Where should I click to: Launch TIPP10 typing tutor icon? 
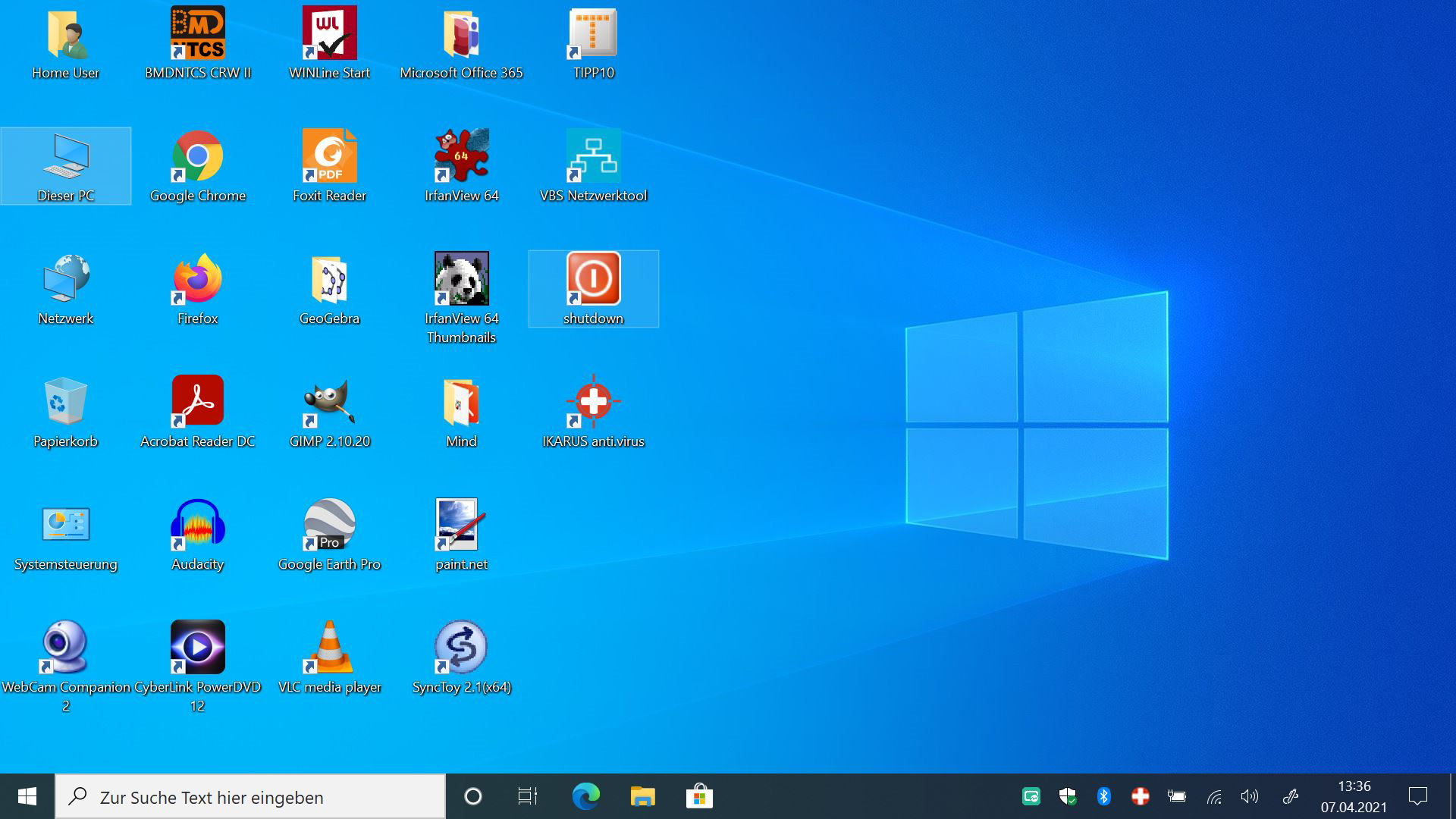tap(593, 33)
